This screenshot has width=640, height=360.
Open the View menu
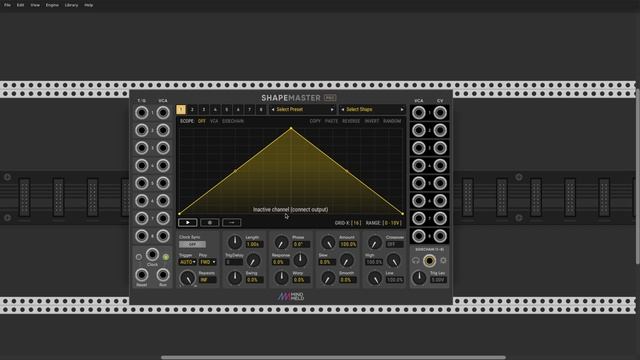pos(35,5)
